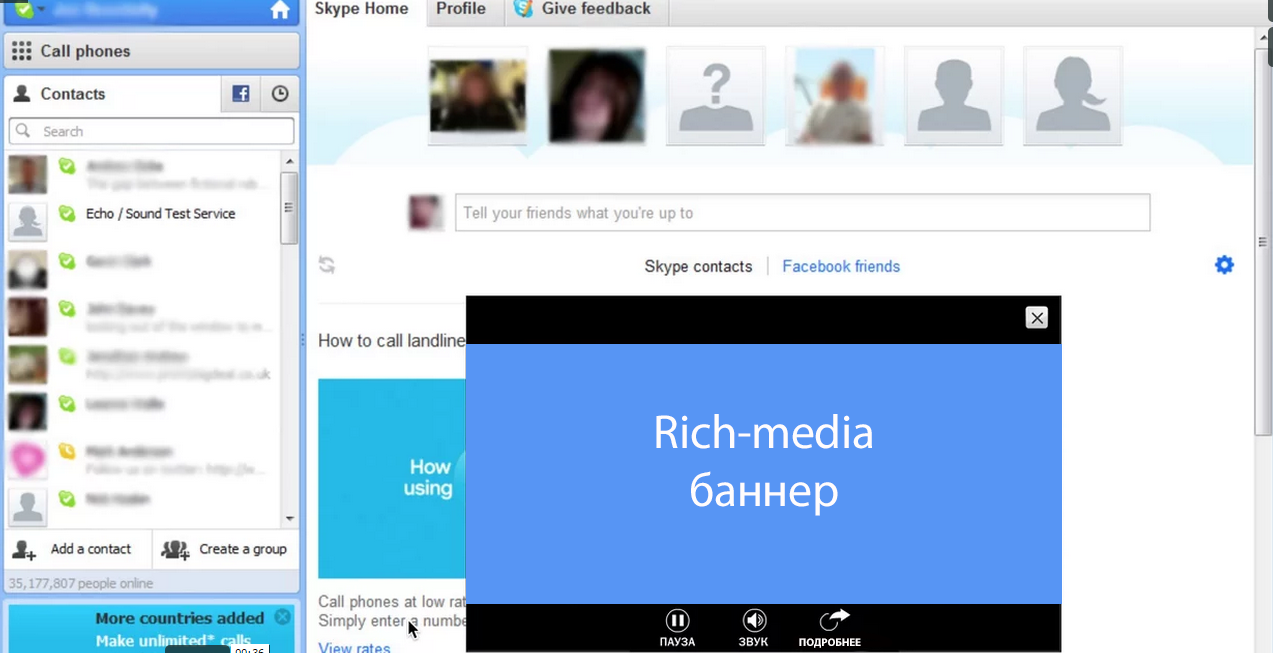Open the 'How using' video thumbnail

(392, 478)
